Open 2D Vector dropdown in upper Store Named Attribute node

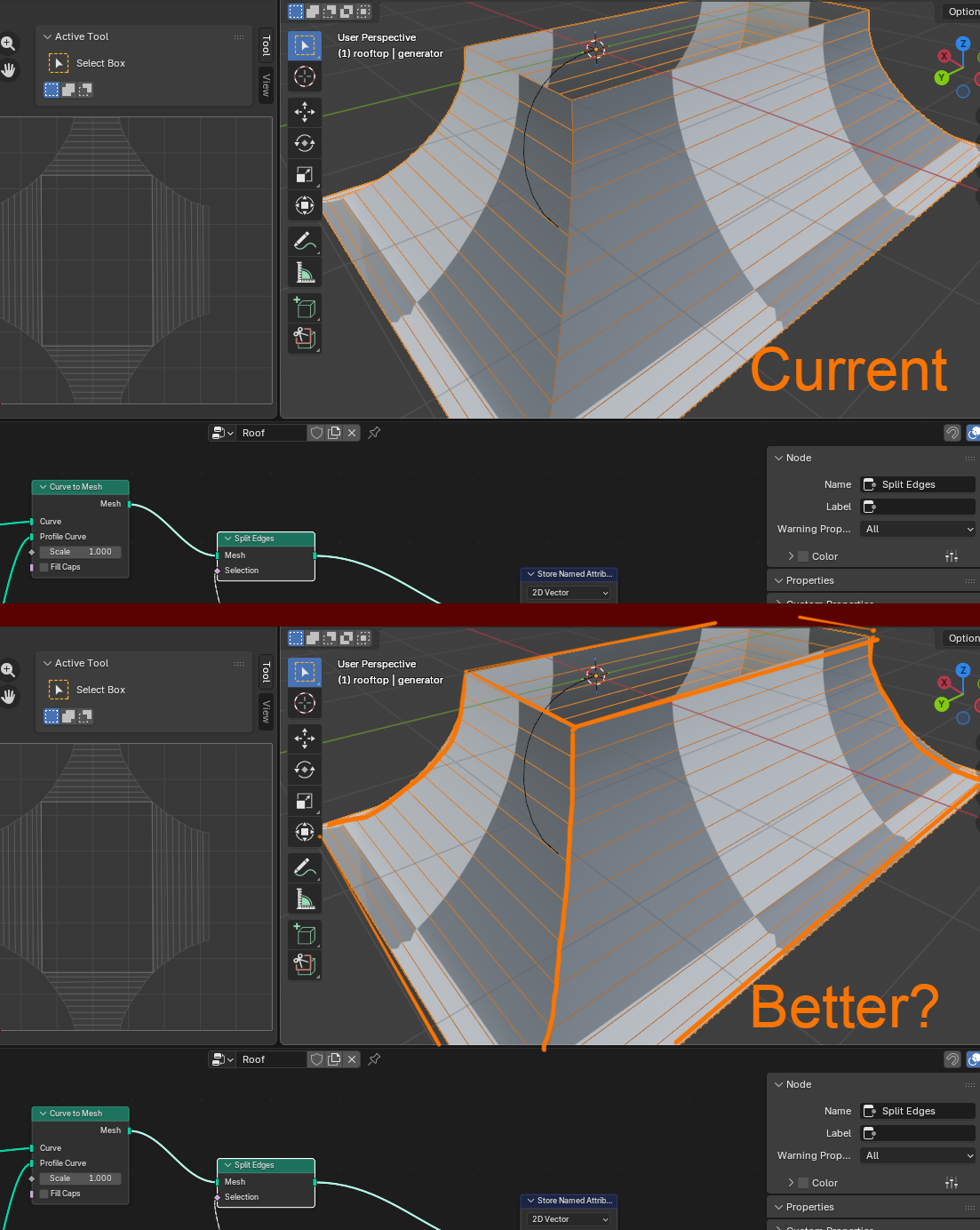pos(569,593)
